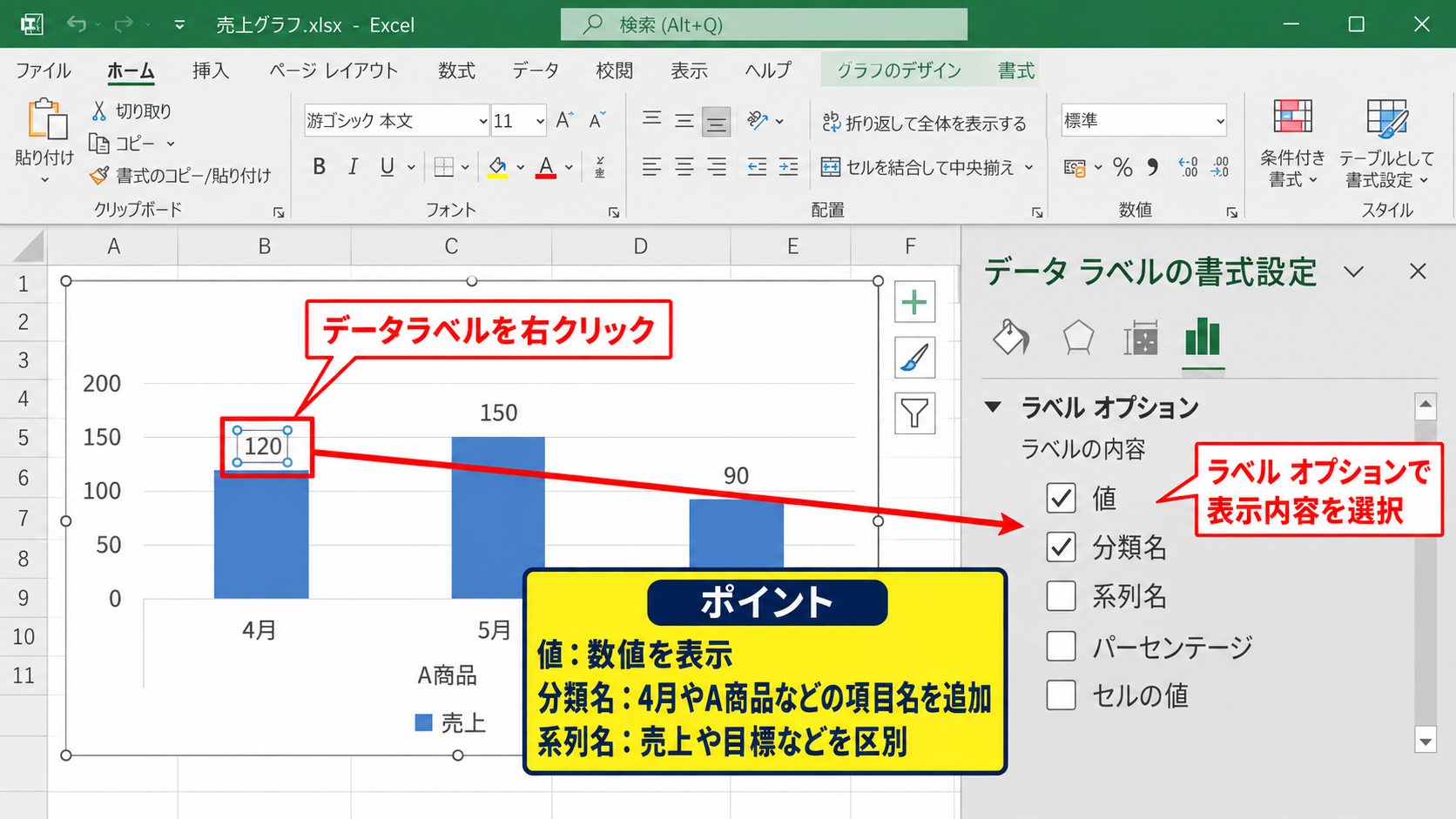Click the pane scrollbar down arrow
This screenshot has height=819, width=1456.
click(x=1426, y=742)
